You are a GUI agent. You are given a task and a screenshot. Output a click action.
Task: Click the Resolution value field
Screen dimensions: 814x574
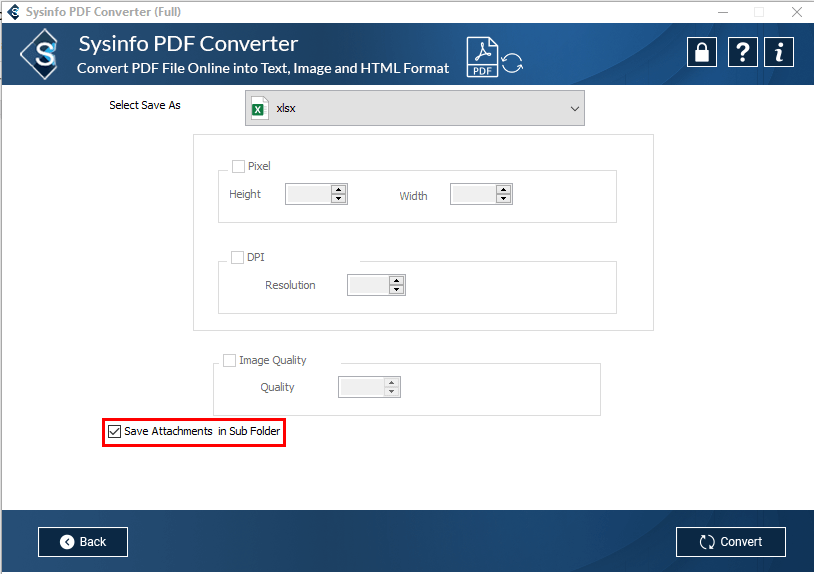pos(369,285)
